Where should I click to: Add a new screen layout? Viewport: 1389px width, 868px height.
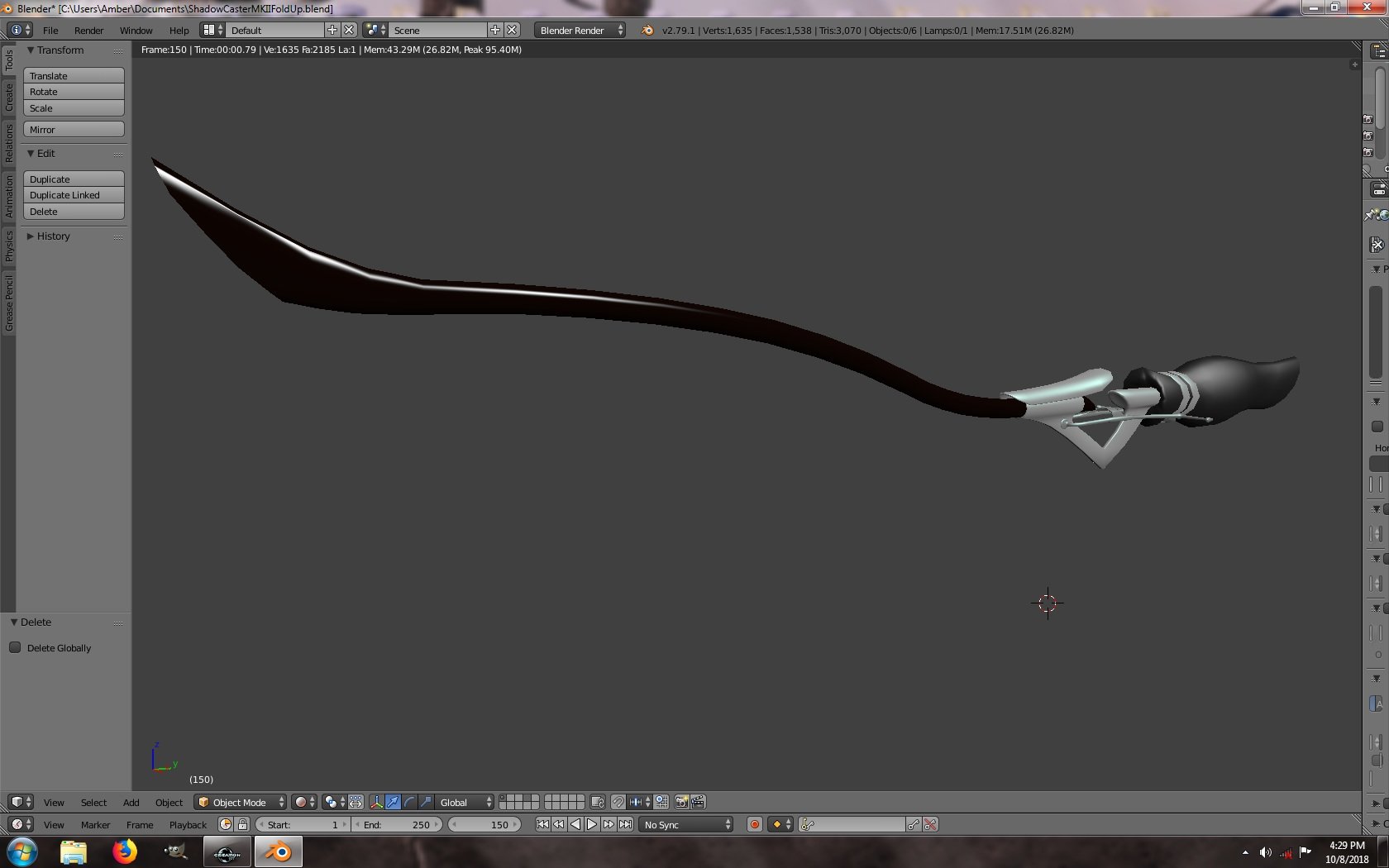[332, 30]
